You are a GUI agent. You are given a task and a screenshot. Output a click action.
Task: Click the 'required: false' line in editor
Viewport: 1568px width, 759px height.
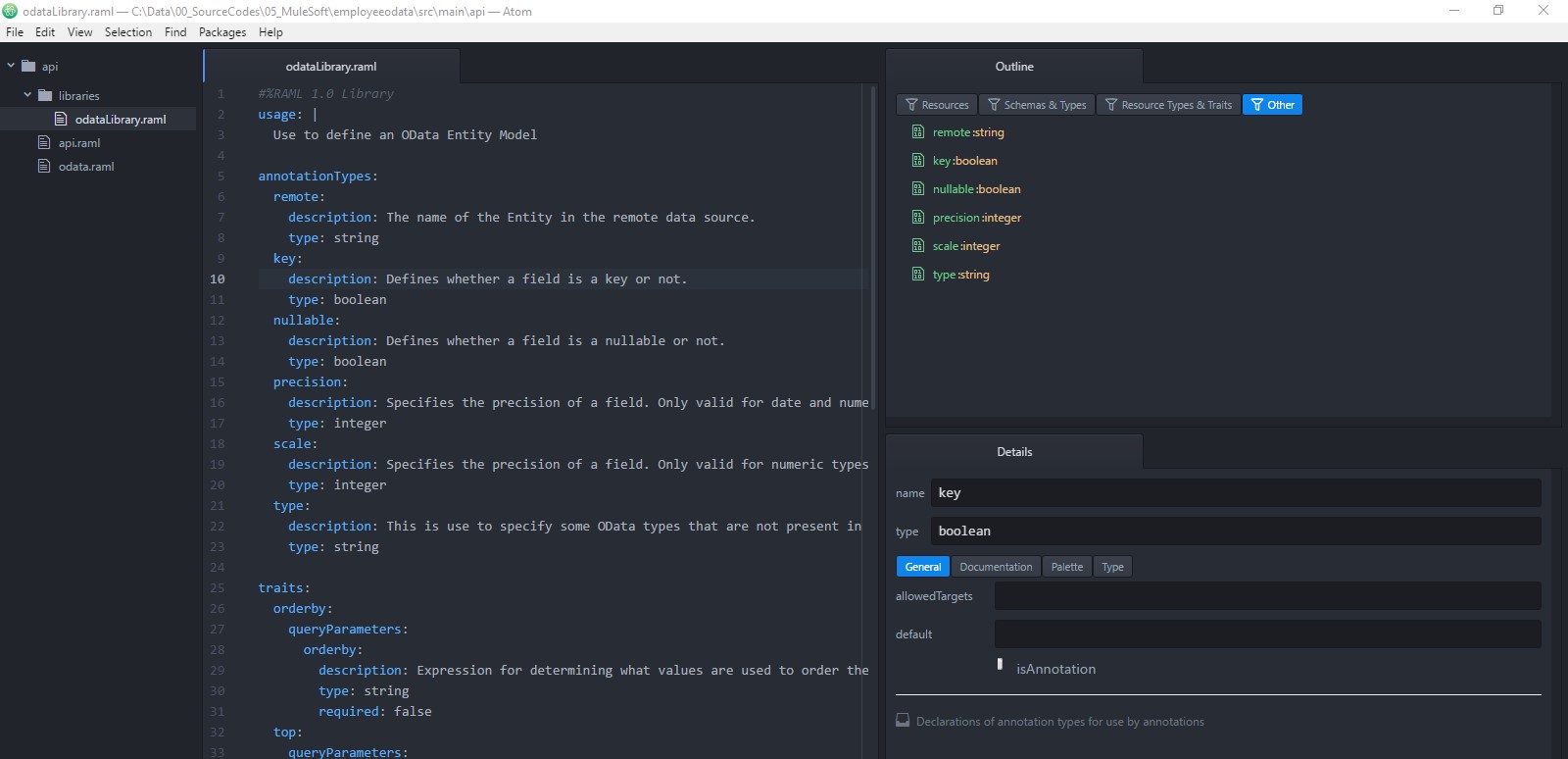(374, 712)
